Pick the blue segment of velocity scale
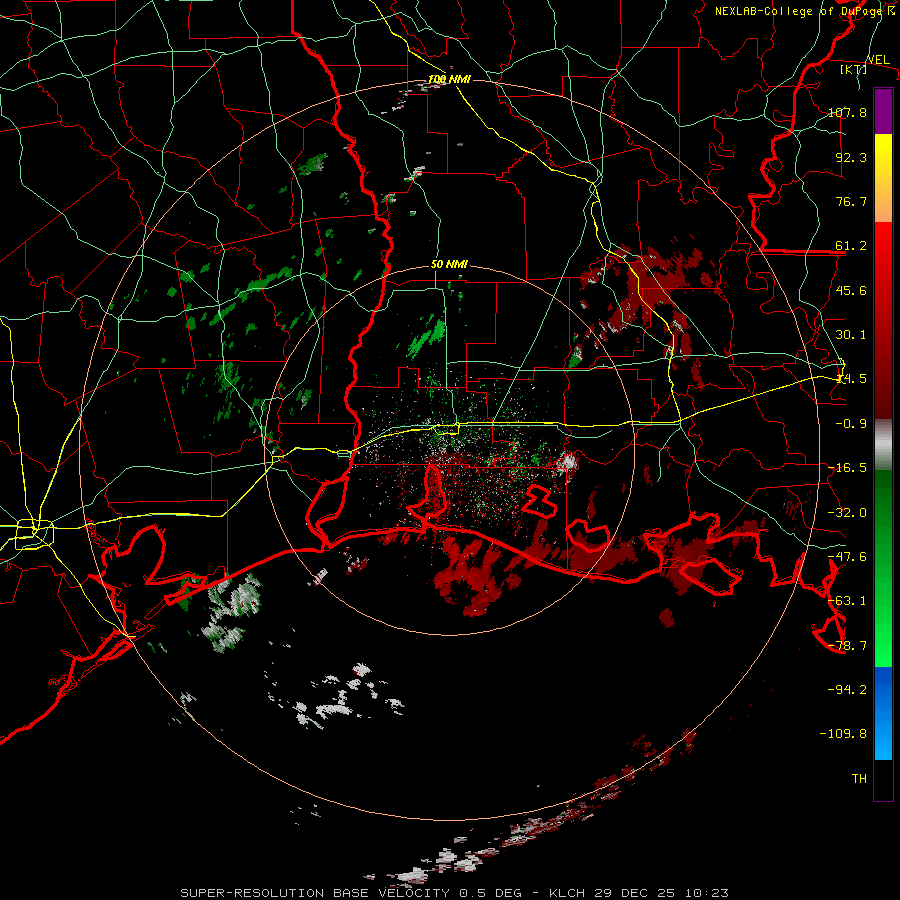The height and width of the screenshot is (900, 900). [883, 713]
